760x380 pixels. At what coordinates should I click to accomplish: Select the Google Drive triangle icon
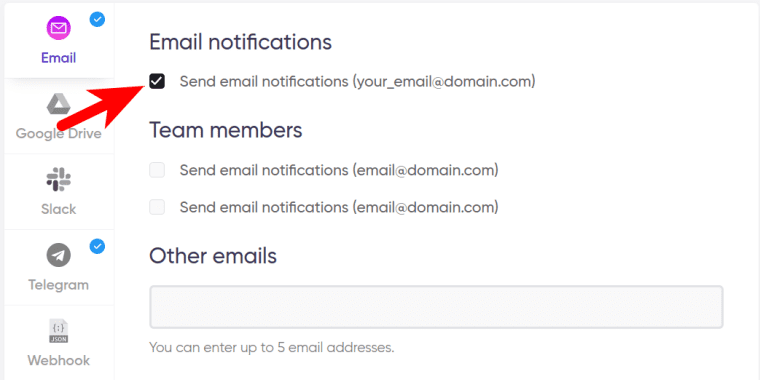click(59, 105)
